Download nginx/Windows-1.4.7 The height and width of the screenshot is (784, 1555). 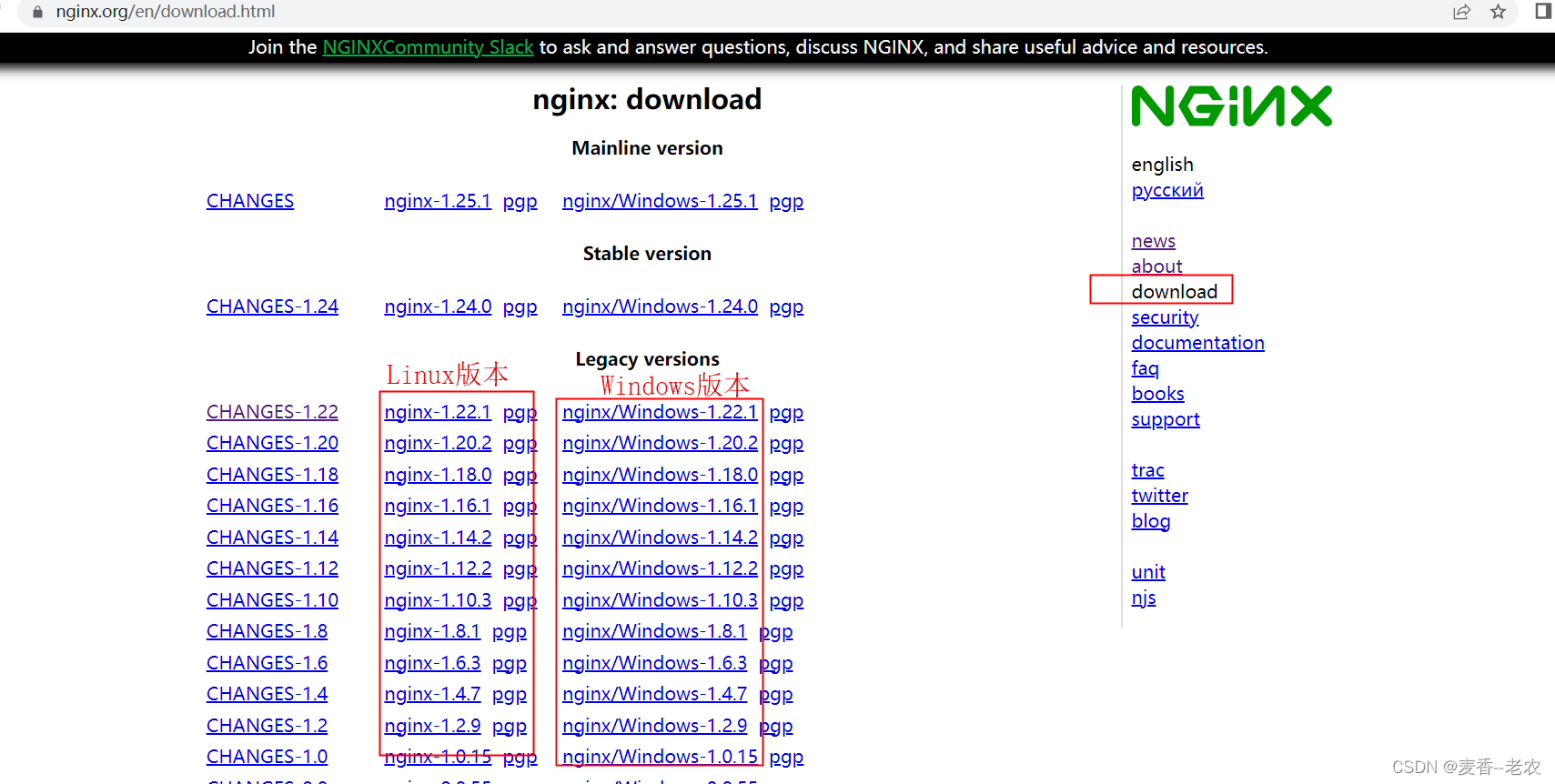coord(654,694)
